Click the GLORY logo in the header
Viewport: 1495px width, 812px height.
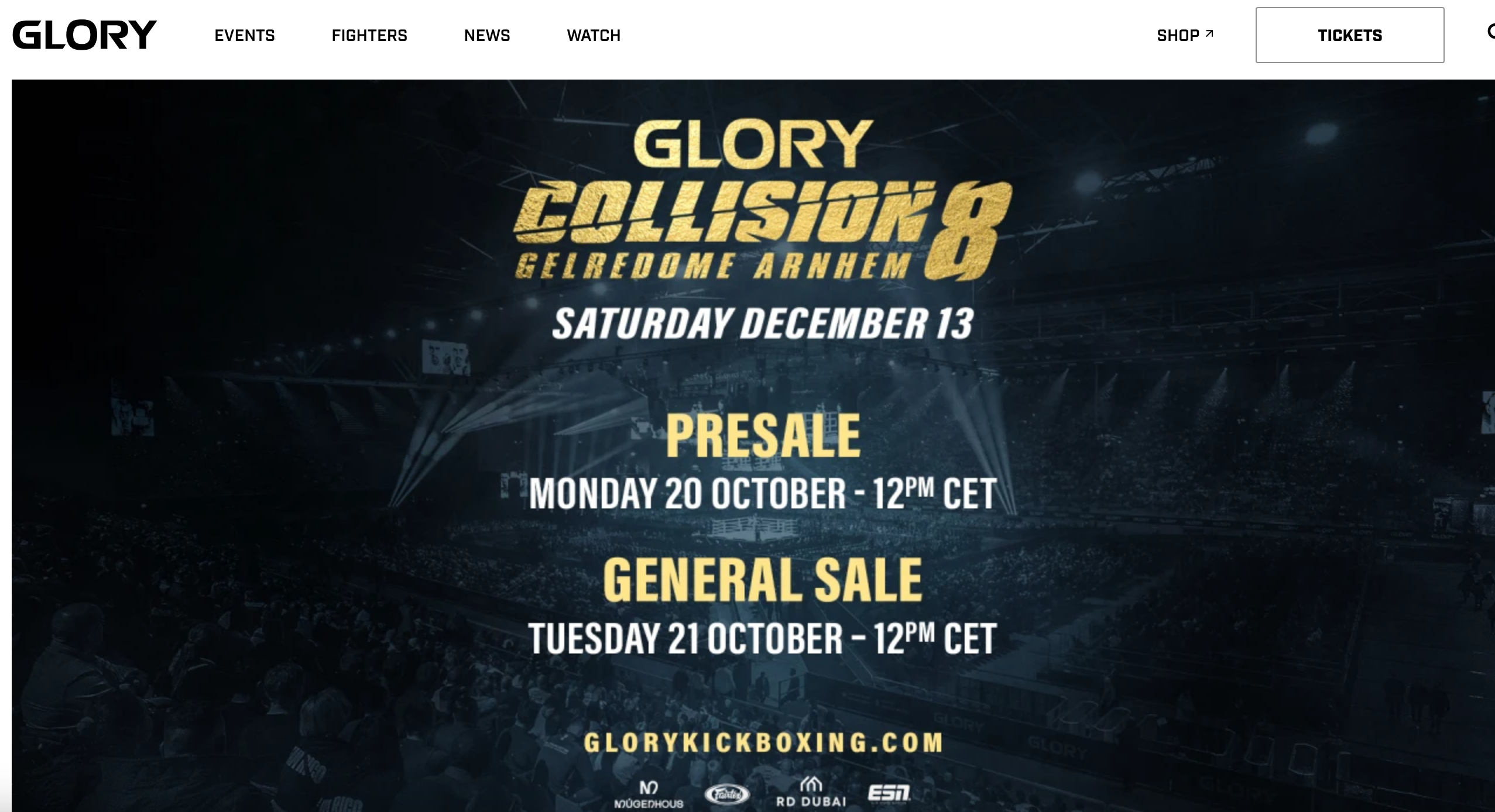pos(84,35)
